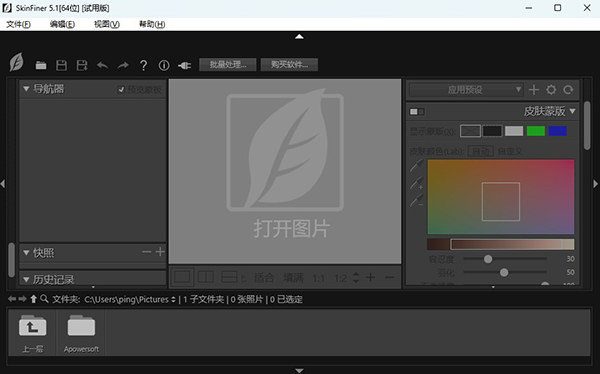This screenshot has width=600, height=374.
Task: Toggle the 预览蒙板 checkbox in the navigator
Action: tap(121, 90)
